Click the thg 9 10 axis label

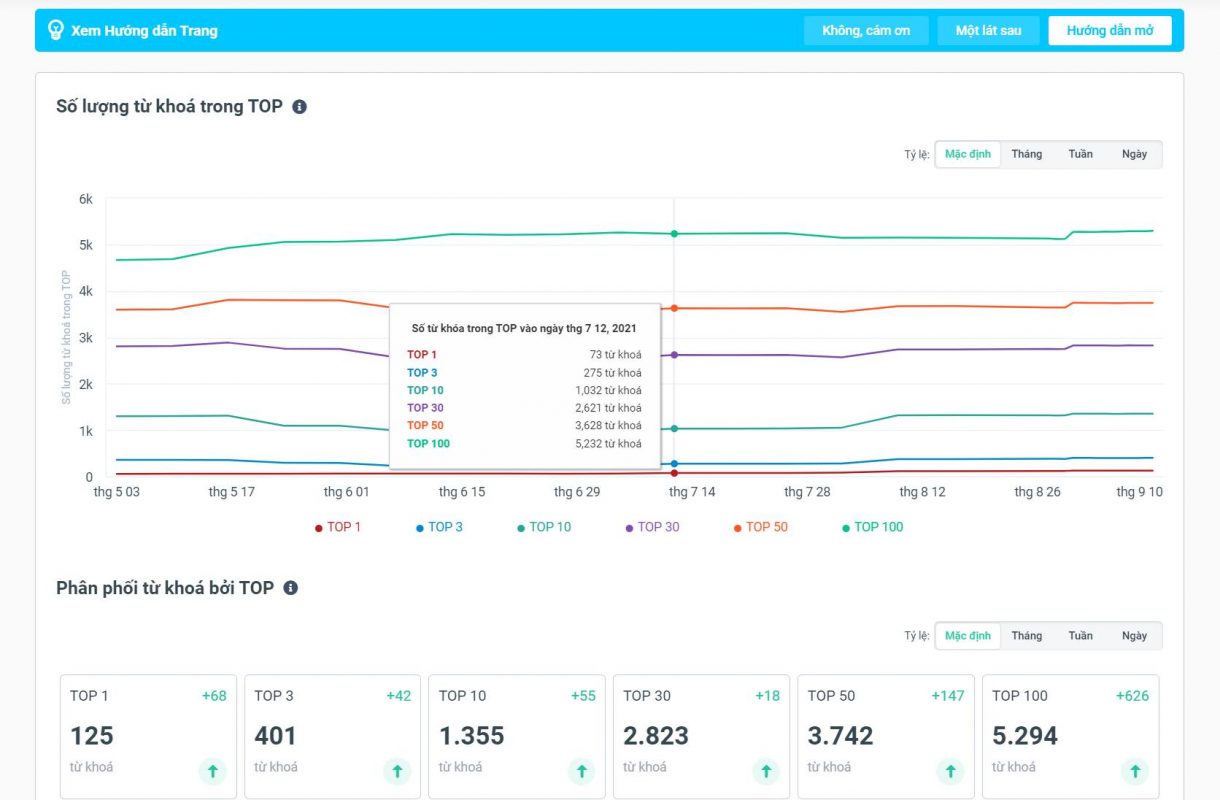tap(1139, 492)
